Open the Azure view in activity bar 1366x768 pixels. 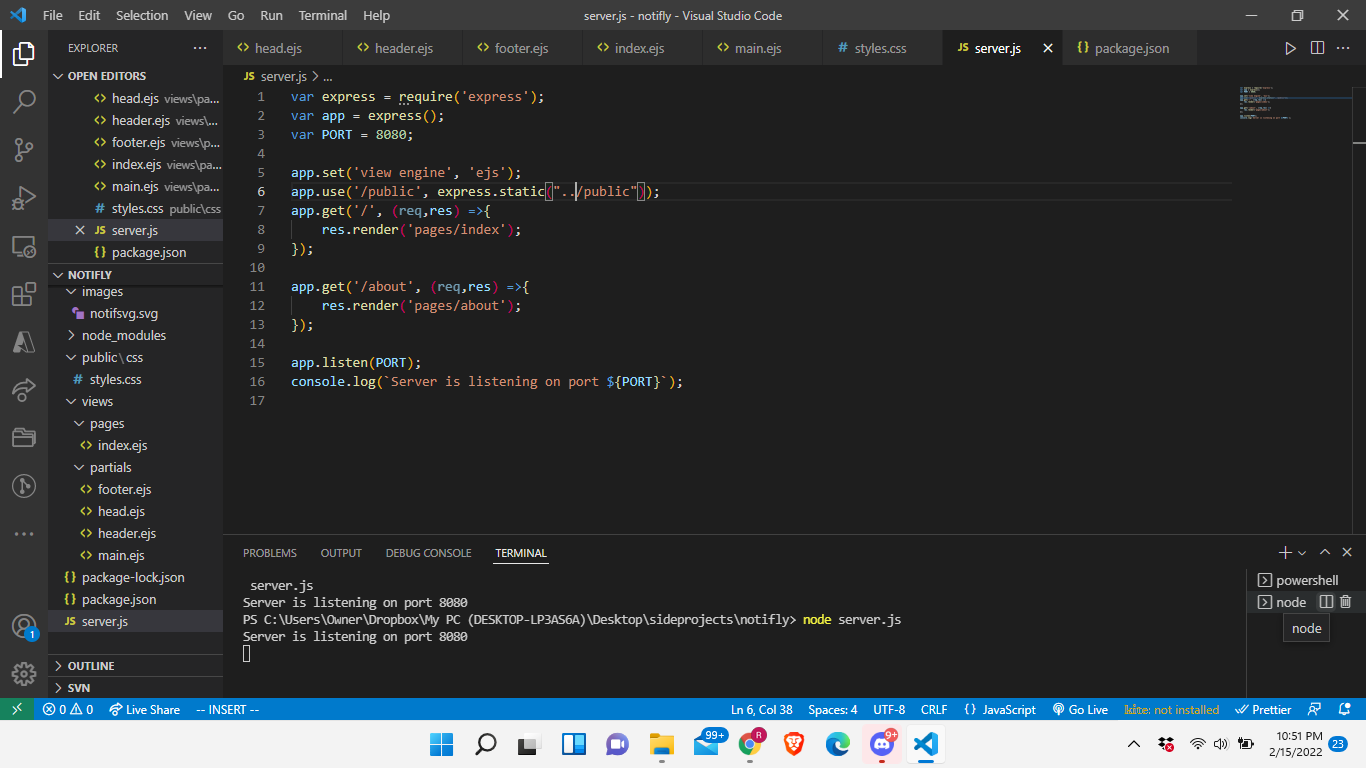[x=24, y=342]
